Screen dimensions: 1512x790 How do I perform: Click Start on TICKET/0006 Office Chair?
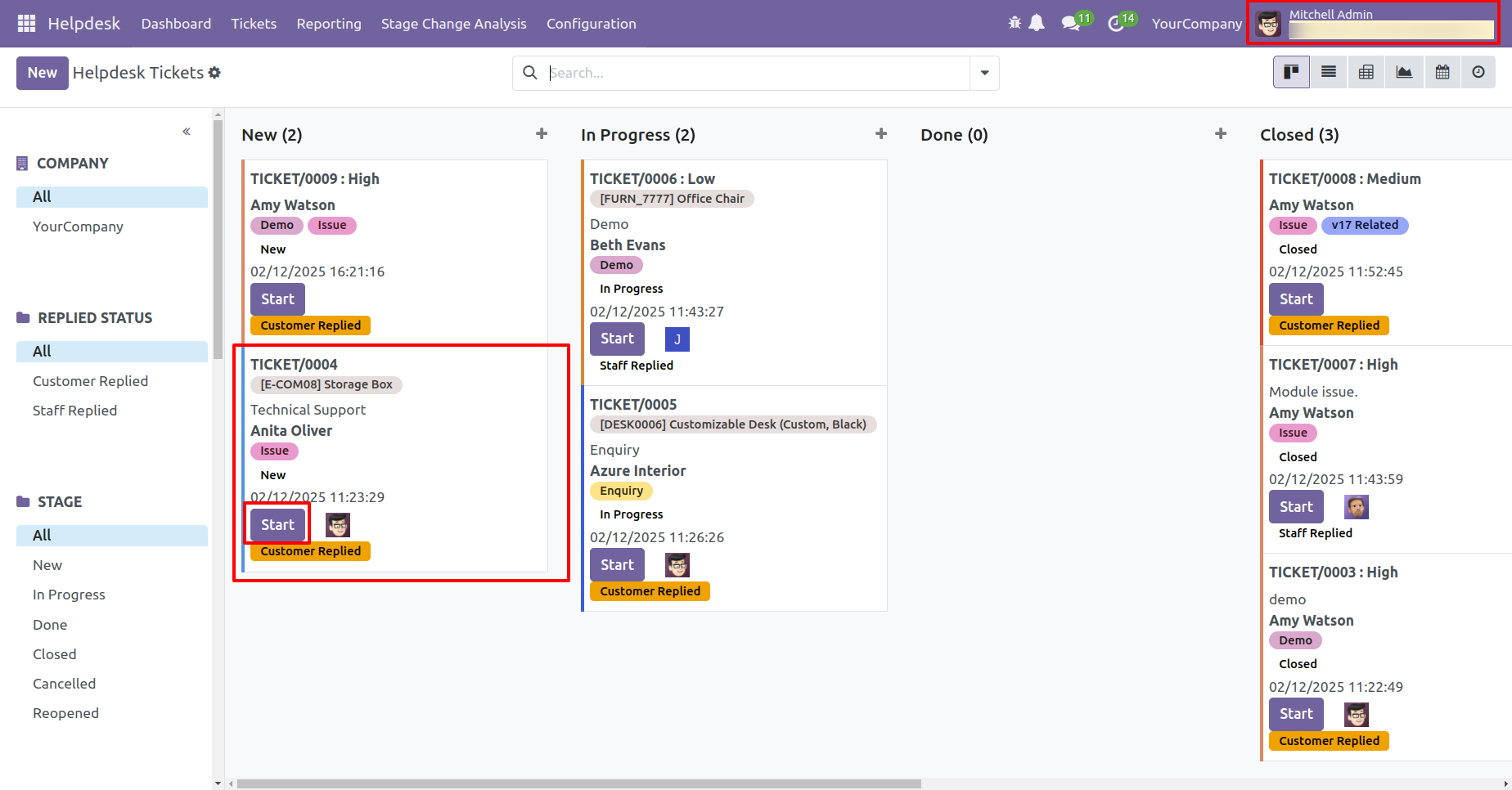click(617, 339)
